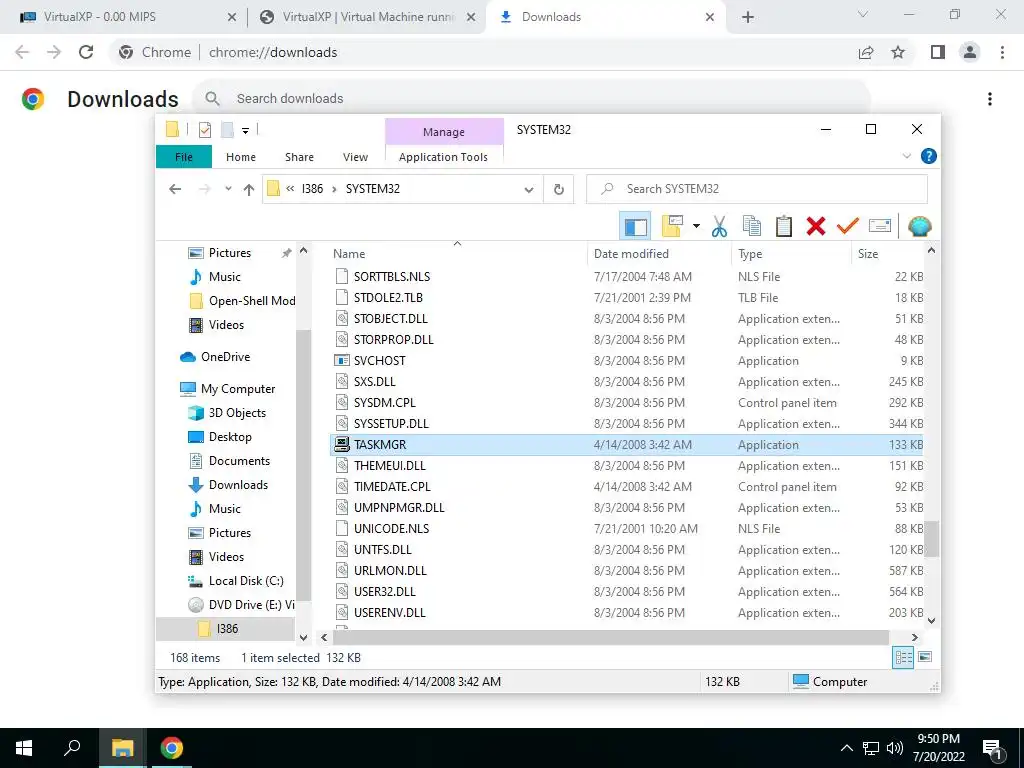Select the USER32.DLL file
1024x768 pixels.
pyautogui.click(x=627, y=592)
